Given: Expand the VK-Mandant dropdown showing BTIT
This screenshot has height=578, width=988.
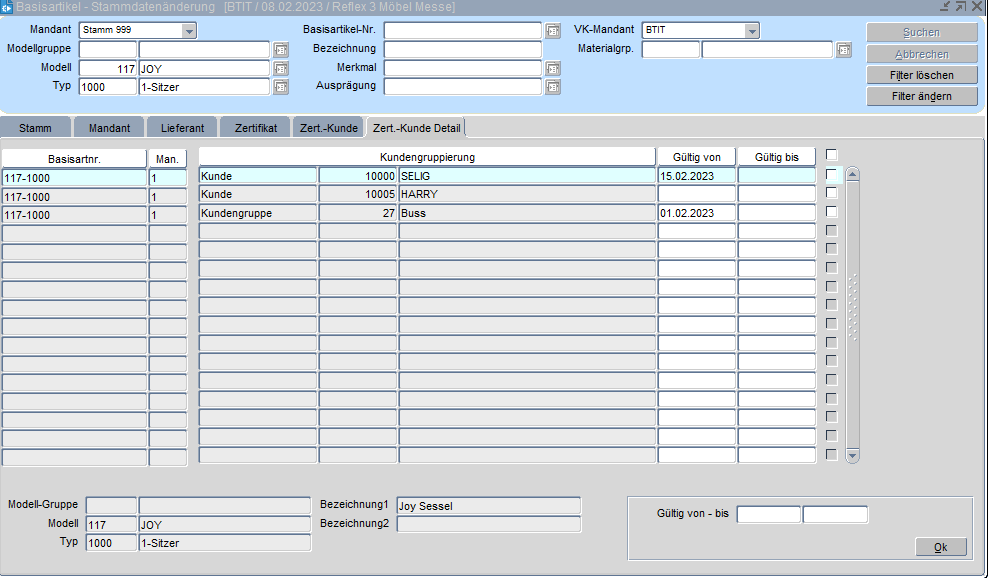Looking at the screenshot, I should (x=752, y=30).
